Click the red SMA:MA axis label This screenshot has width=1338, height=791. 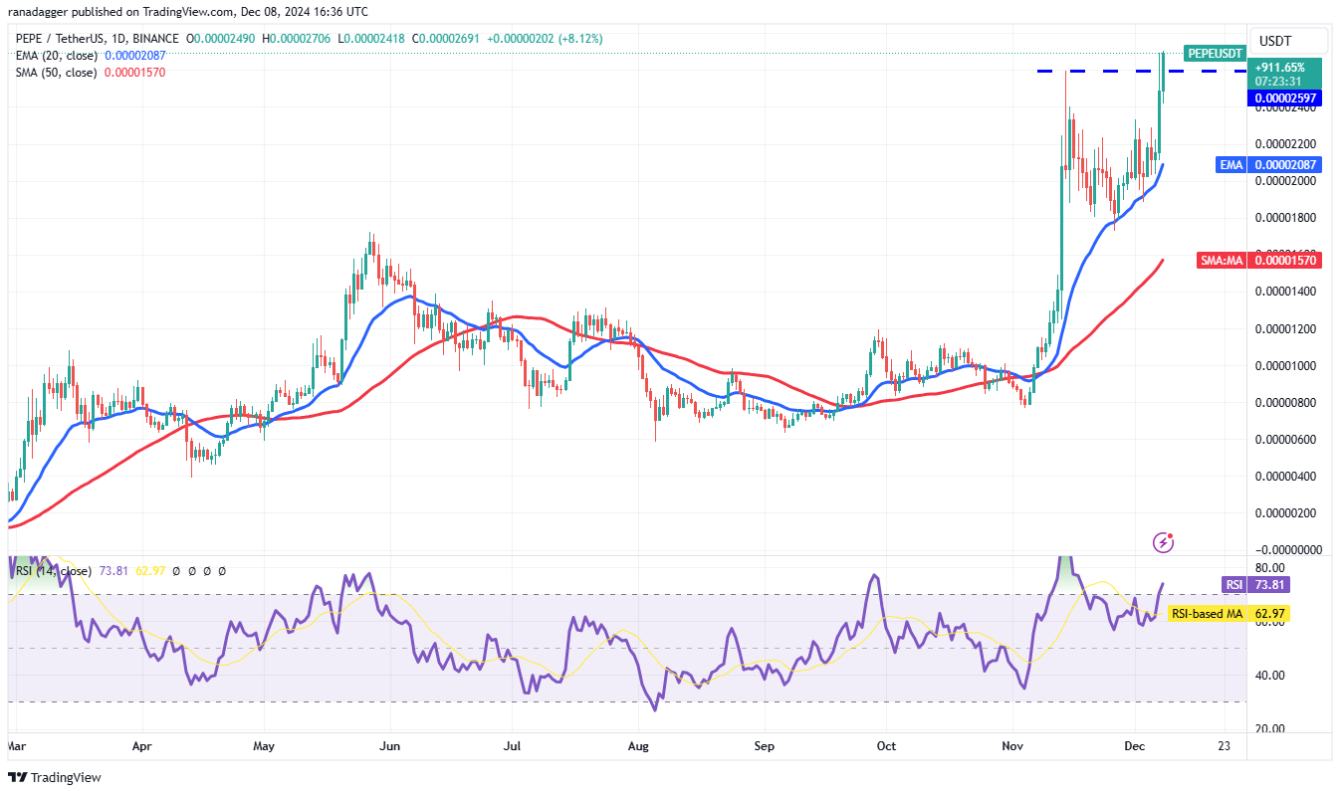pyautogui.click(x=1221, y=260)
